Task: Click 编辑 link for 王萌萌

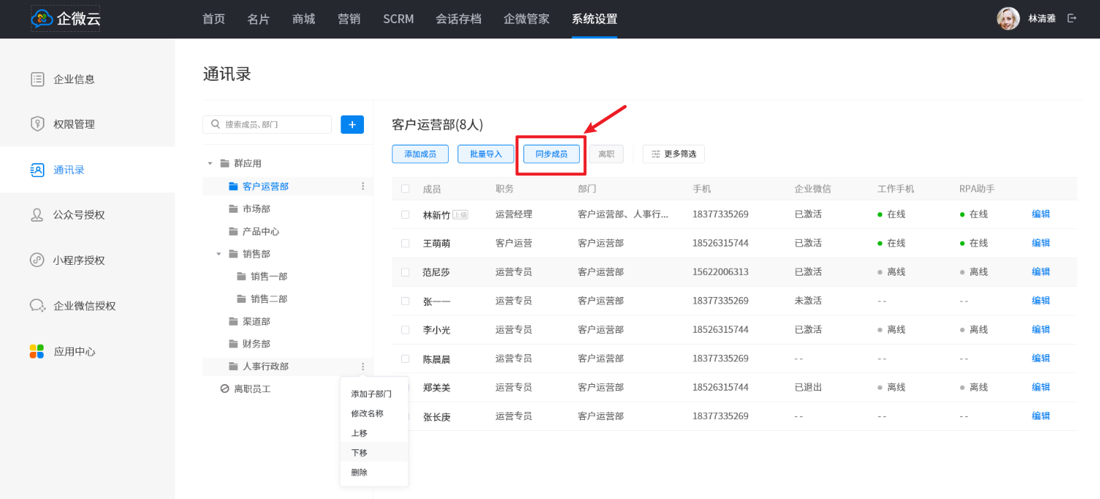Action: click(1040, 243)
